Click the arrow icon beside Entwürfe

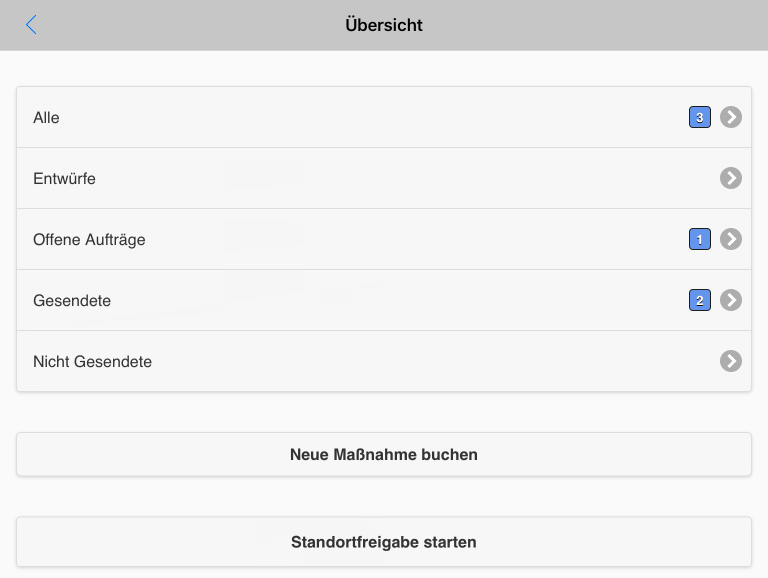tap(731, 178)
